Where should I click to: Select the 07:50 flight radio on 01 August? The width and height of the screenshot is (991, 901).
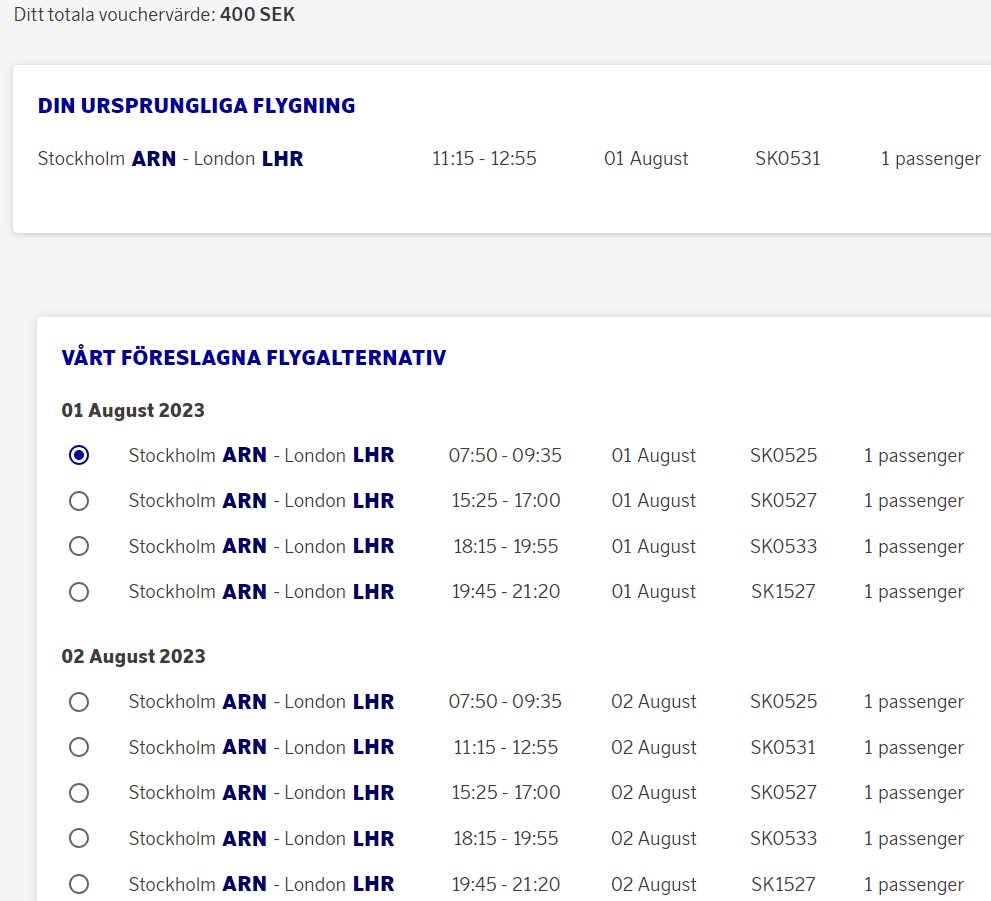[79, 456]
